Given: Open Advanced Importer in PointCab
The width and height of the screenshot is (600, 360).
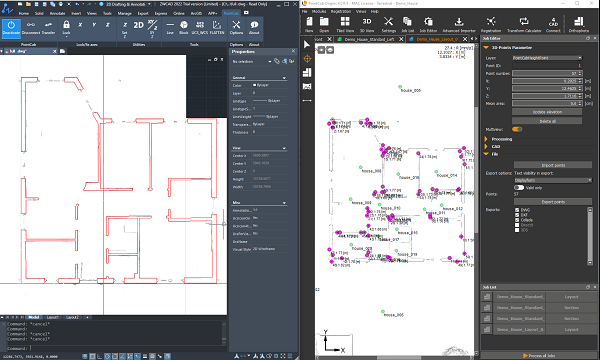Looking at the screenshot, I should point(459,25).
